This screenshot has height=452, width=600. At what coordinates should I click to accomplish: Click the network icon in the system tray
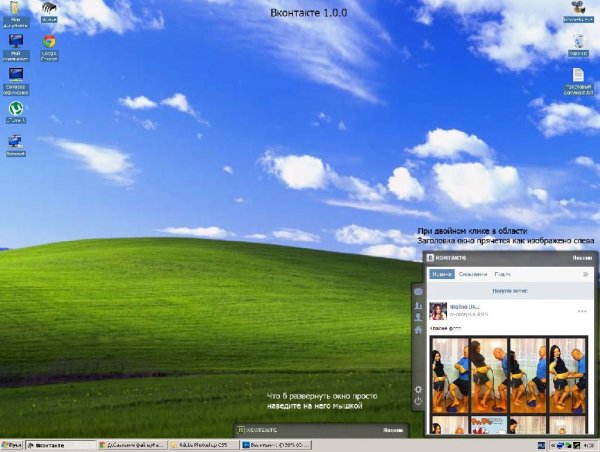(560, 445)
